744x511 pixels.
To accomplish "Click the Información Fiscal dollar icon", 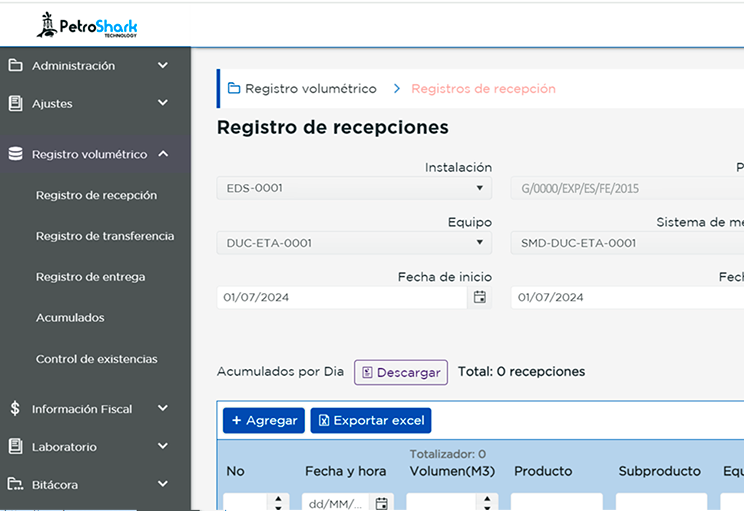I will [15, 409].
